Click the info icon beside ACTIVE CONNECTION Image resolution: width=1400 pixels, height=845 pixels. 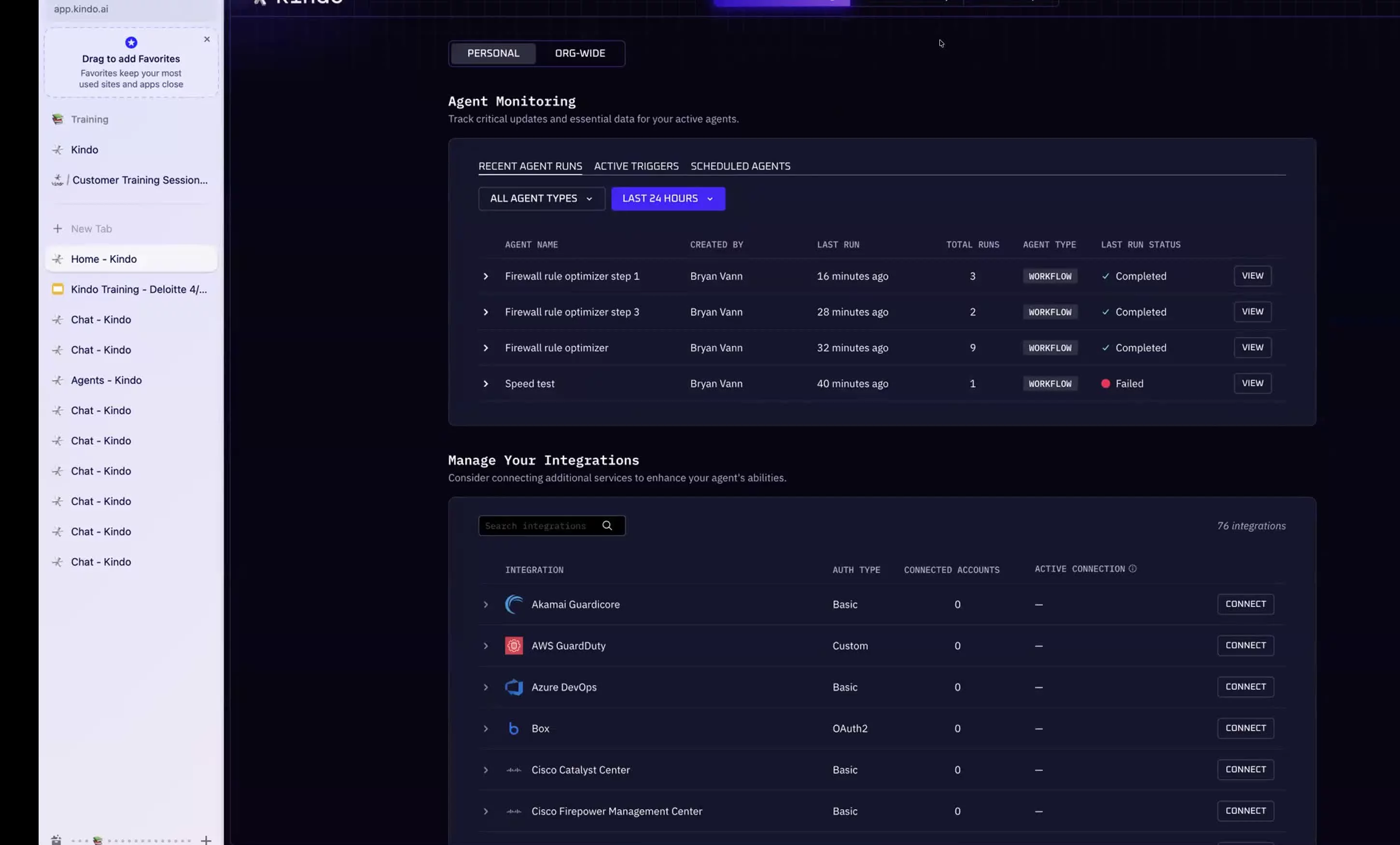tap(1134, 568)
